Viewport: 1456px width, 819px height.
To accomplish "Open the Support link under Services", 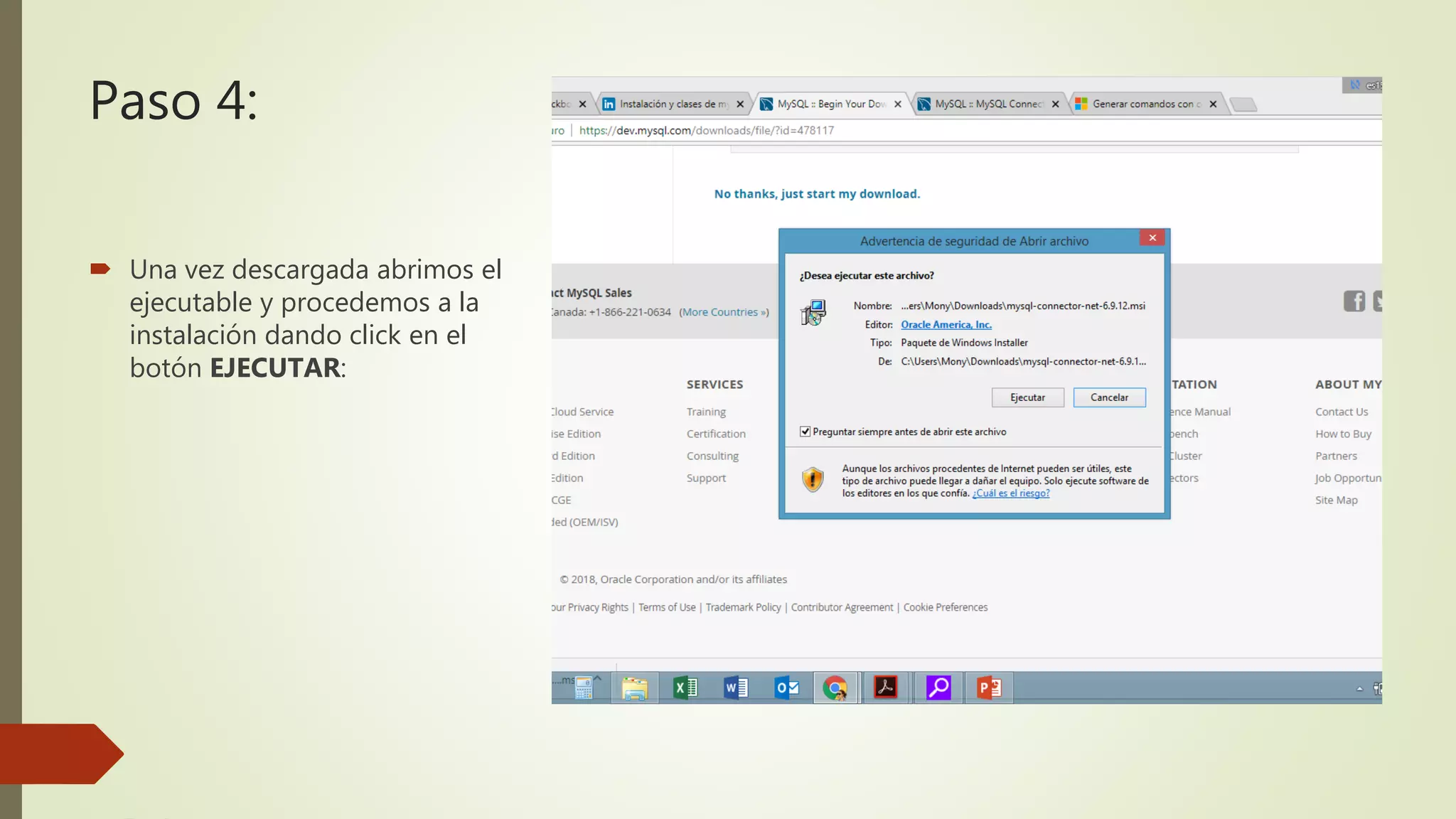I will (706, 478).
